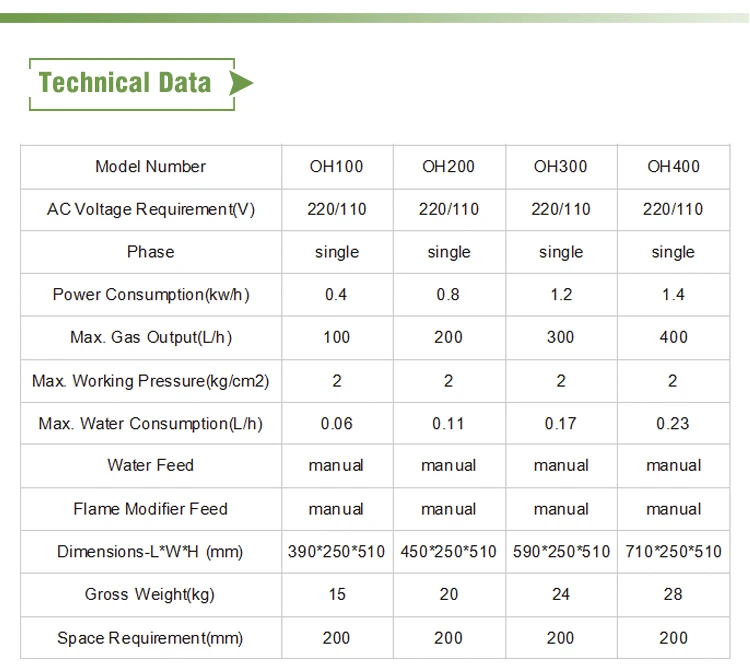
Task: Click the OH100 column header
Action: (x=337, y=167)
